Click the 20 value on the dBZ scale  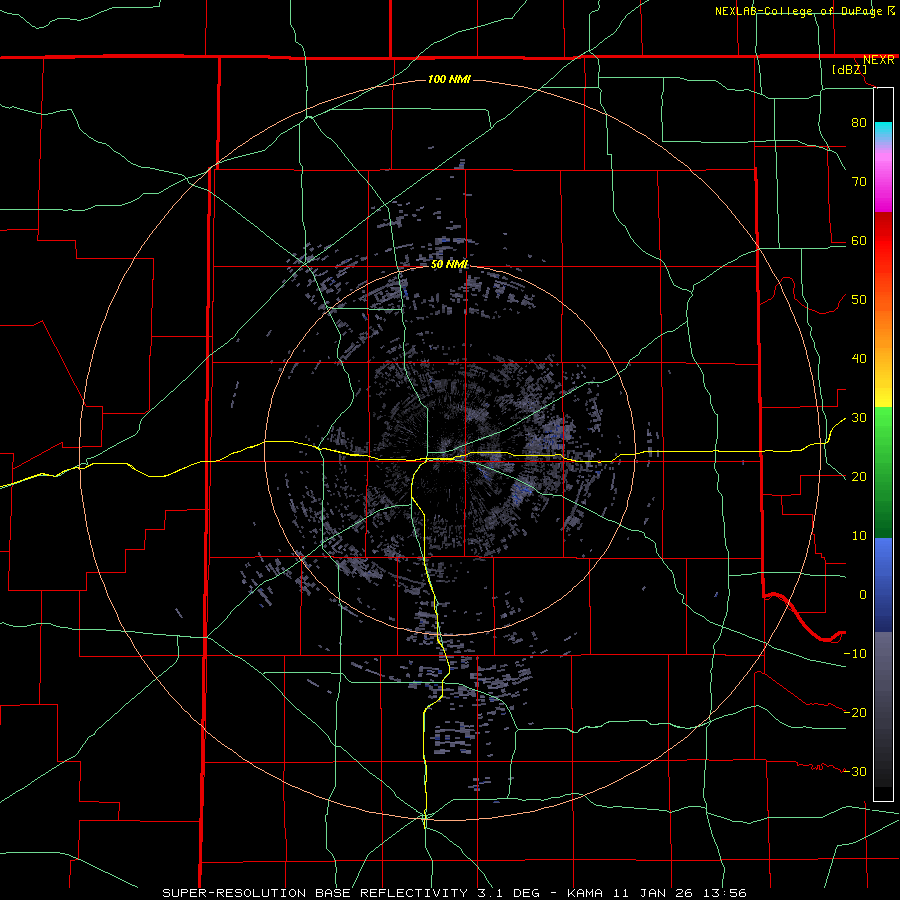pos(859,477)
